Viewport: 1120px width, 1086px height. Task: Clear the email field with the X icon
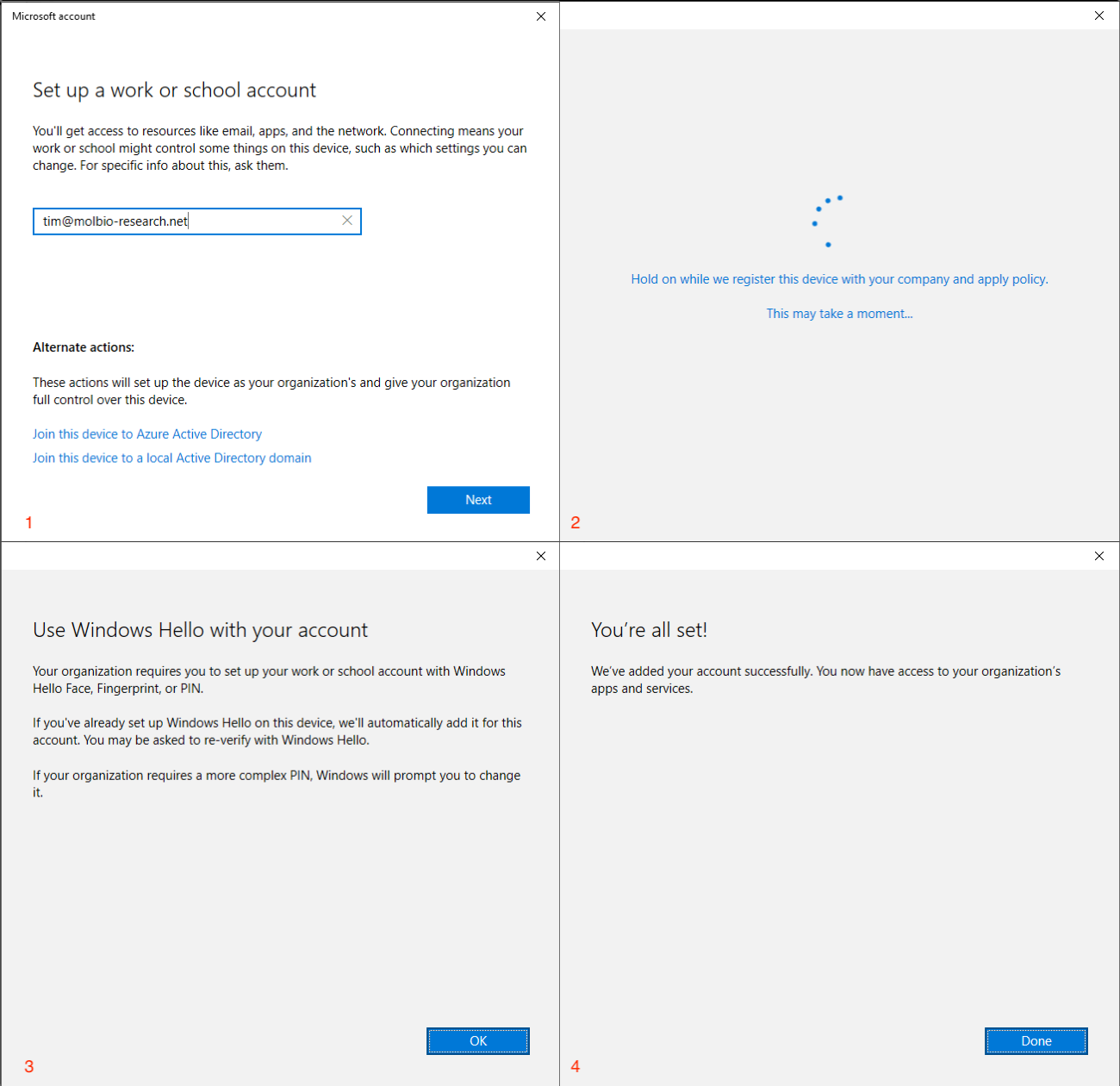click(347, 221)
